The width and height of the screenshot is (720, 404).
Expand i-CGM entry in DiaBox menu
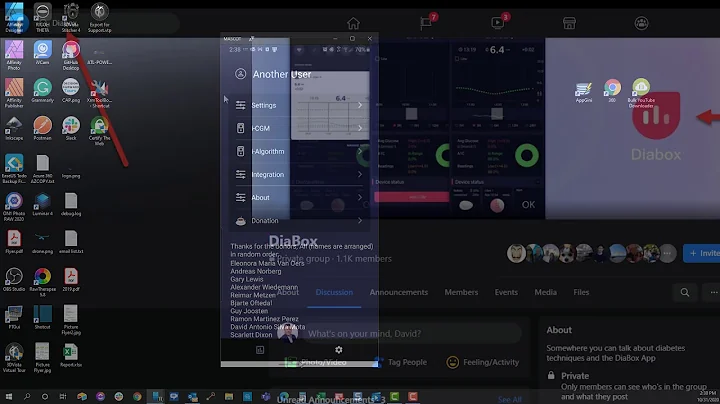[x=299, y=128]
